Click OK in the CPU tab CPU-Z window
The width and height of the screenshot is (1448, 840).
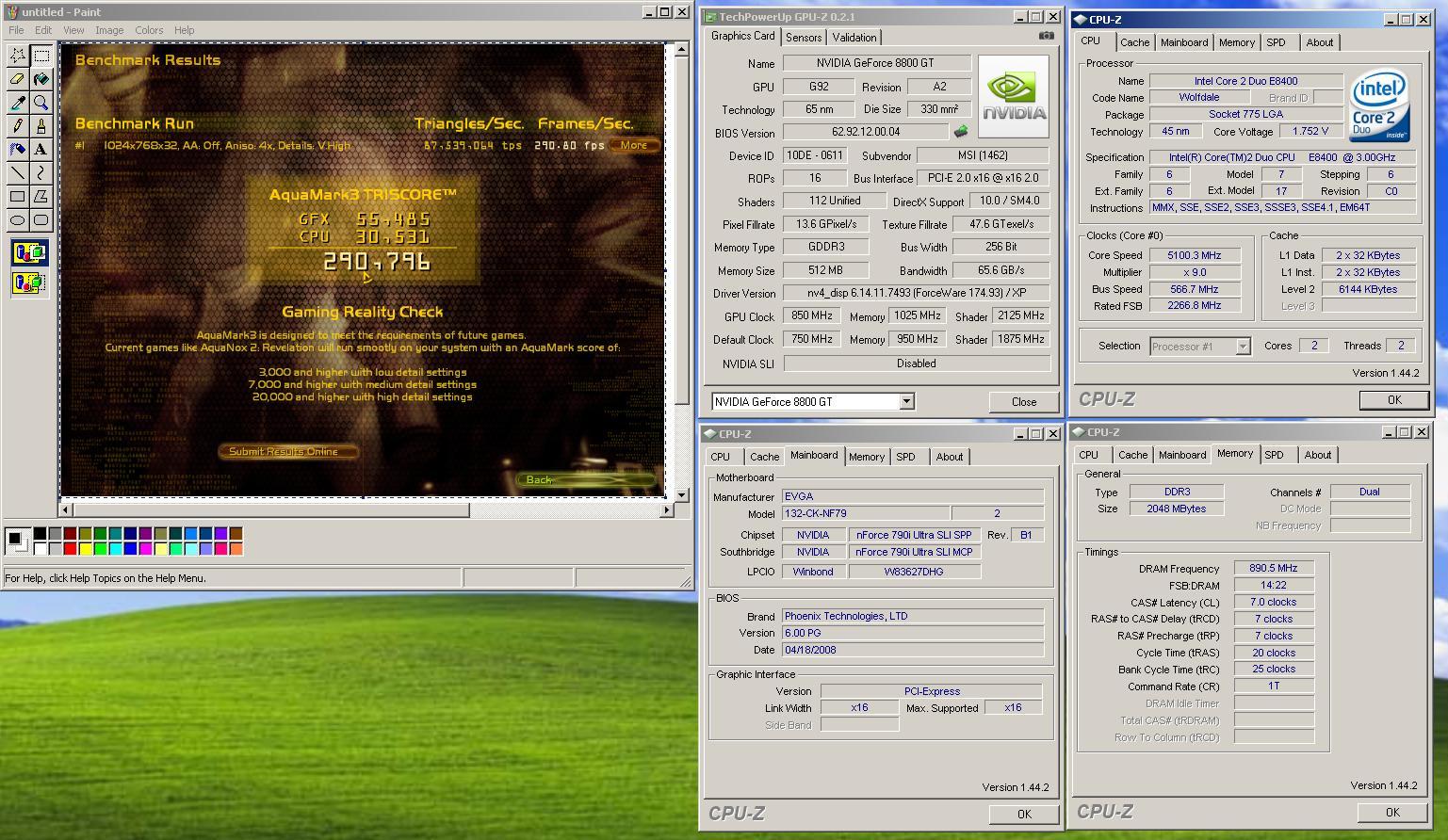[x=1394, y=400]
